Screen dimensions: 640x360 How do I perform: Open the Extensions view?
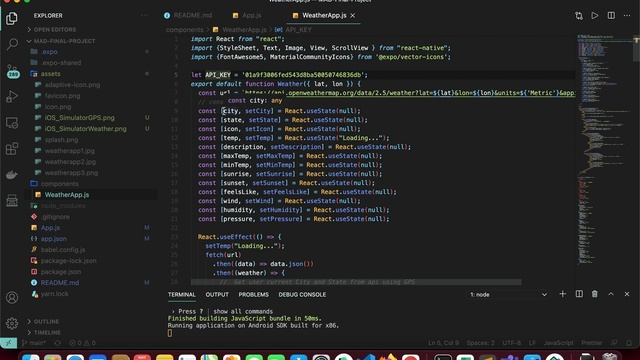(12, 149)
